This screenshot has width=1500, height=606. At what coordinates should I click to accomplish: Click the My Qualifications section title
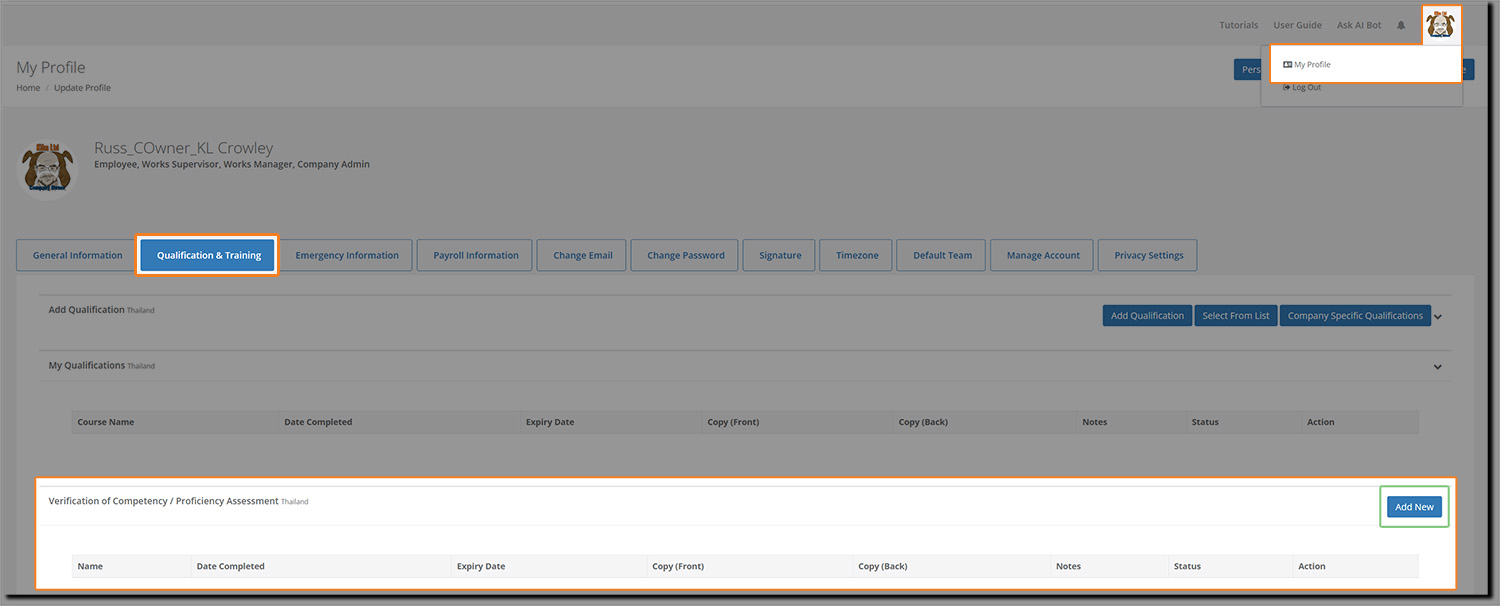click(x=87, y=366)
